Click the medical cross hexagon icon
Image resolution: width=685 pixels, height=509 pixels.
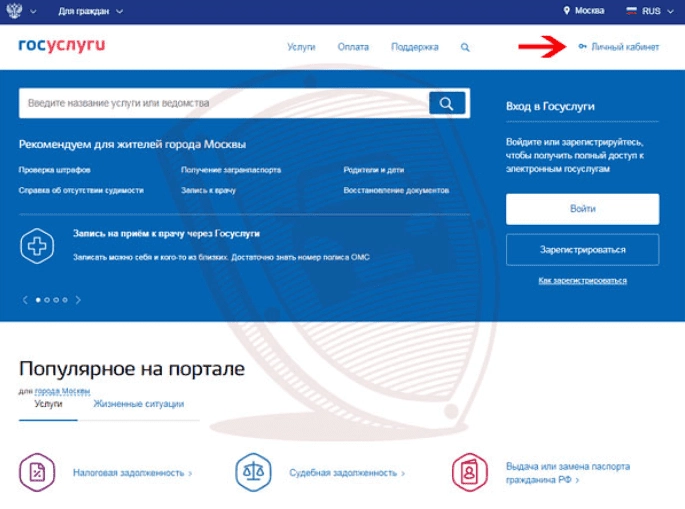click(x=37, y=246)
